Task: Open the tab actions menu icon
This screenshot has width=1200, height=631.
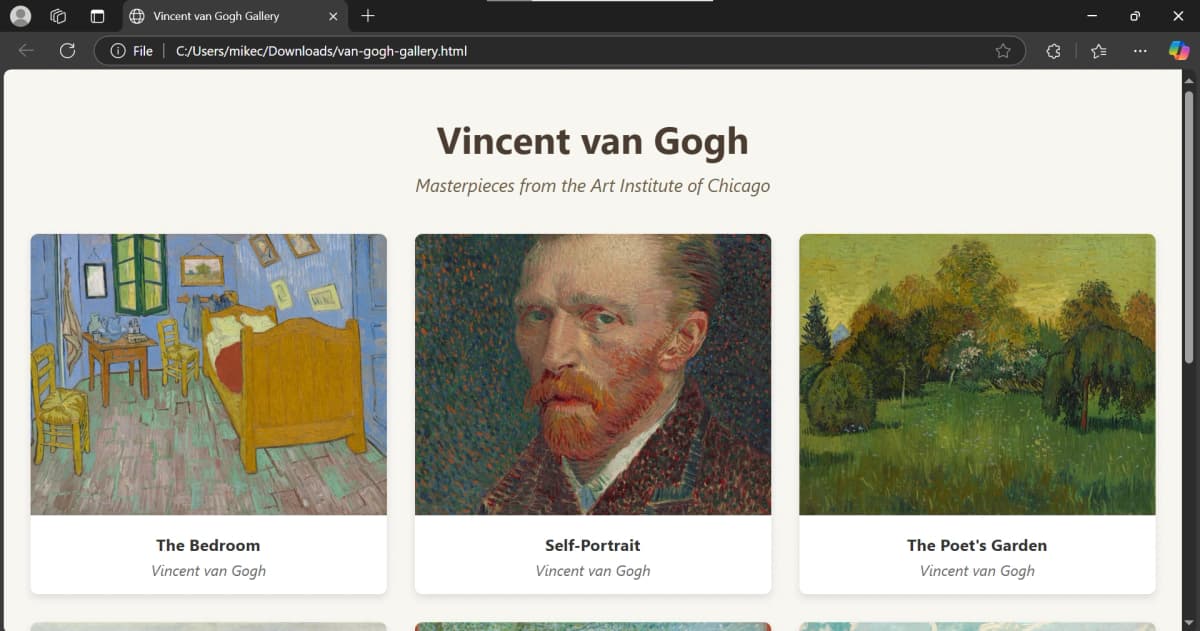Action: 97,16
